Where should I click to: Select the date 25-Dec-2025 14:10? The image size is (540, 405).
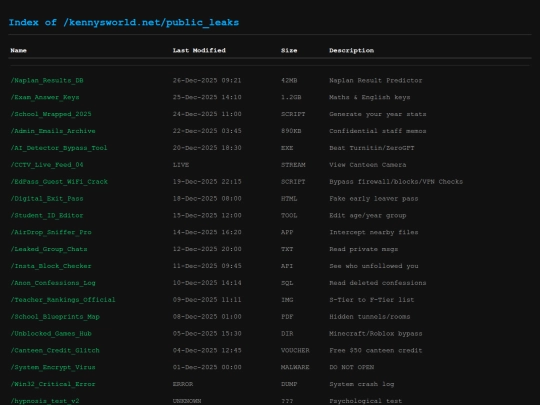207,97
